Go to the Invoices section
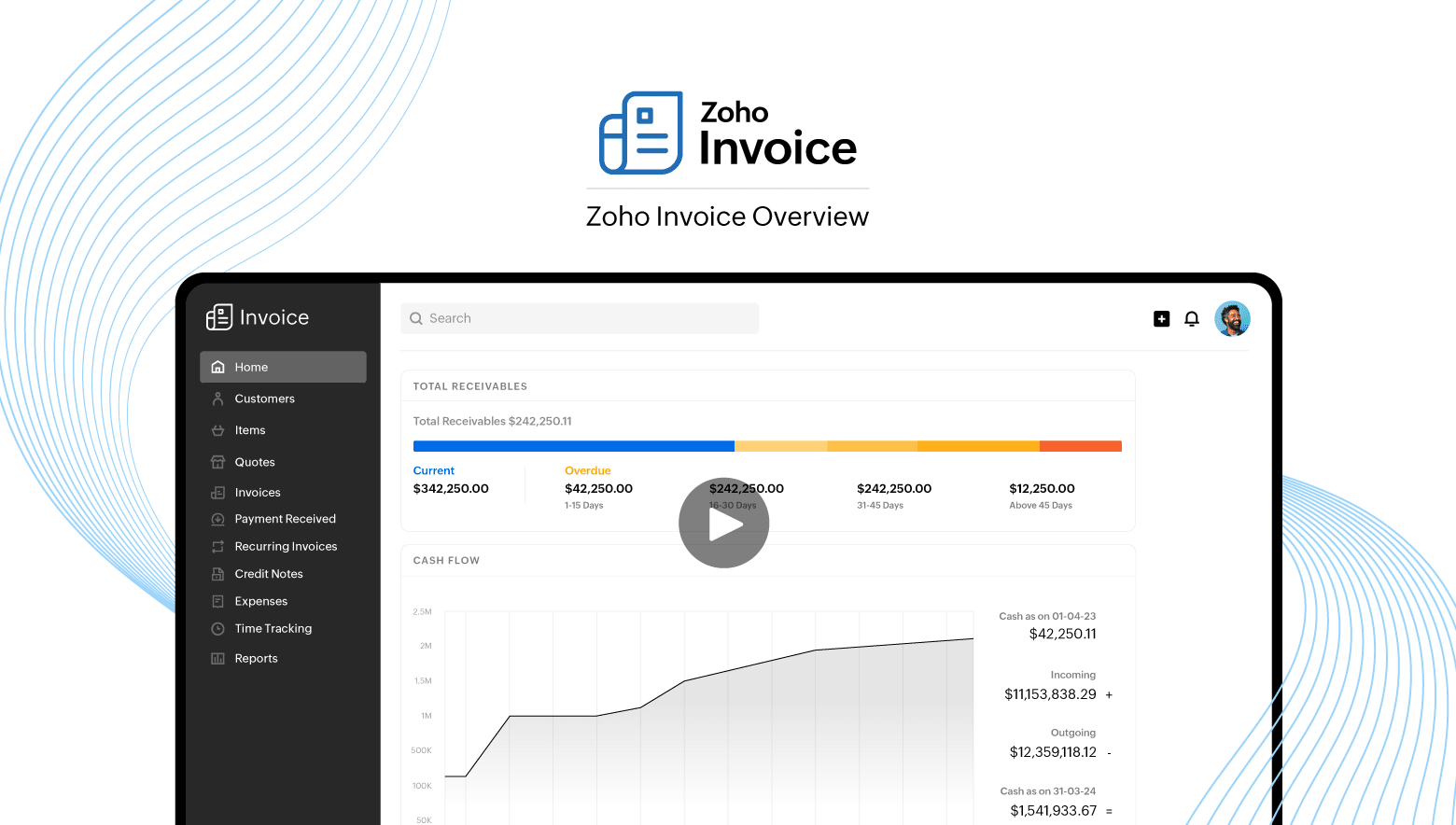1456x825 pixels. coord(258,493)
